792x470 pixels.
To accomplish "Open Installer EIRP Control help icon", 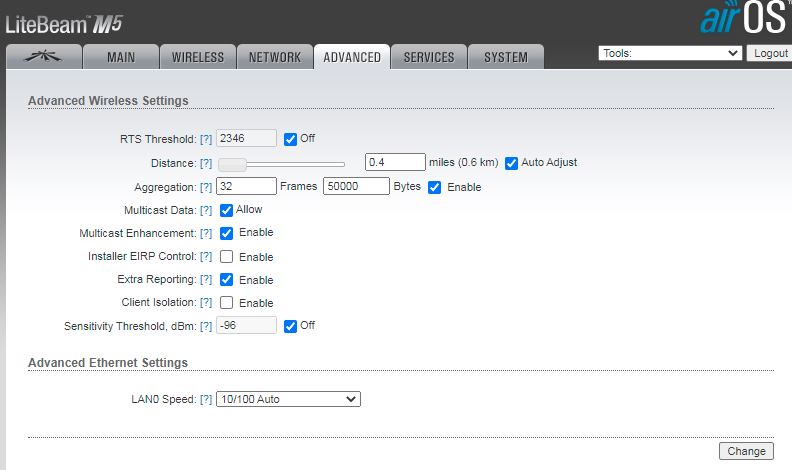I will 206,257.
